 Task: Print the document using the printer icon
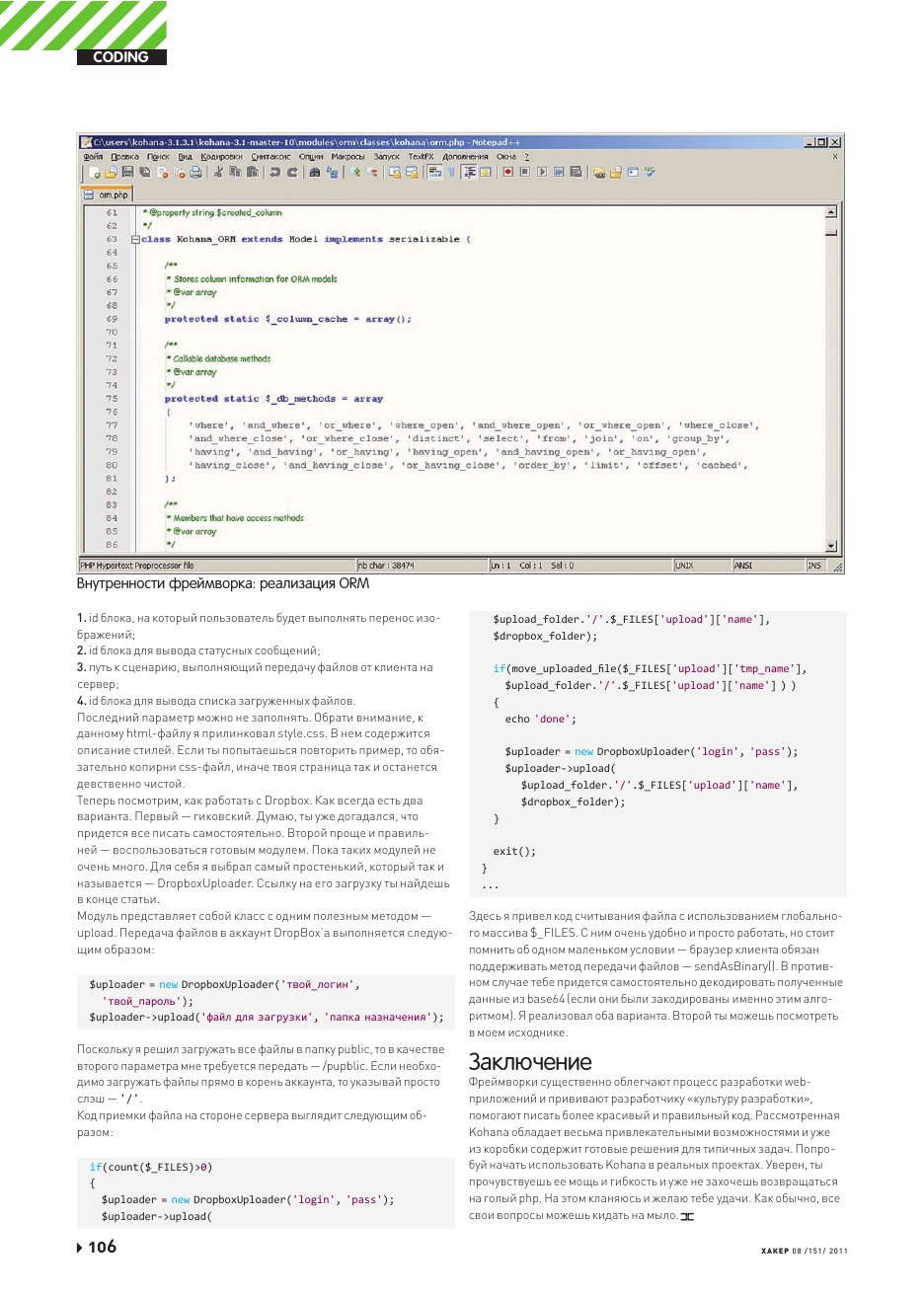tap(195, 173)
